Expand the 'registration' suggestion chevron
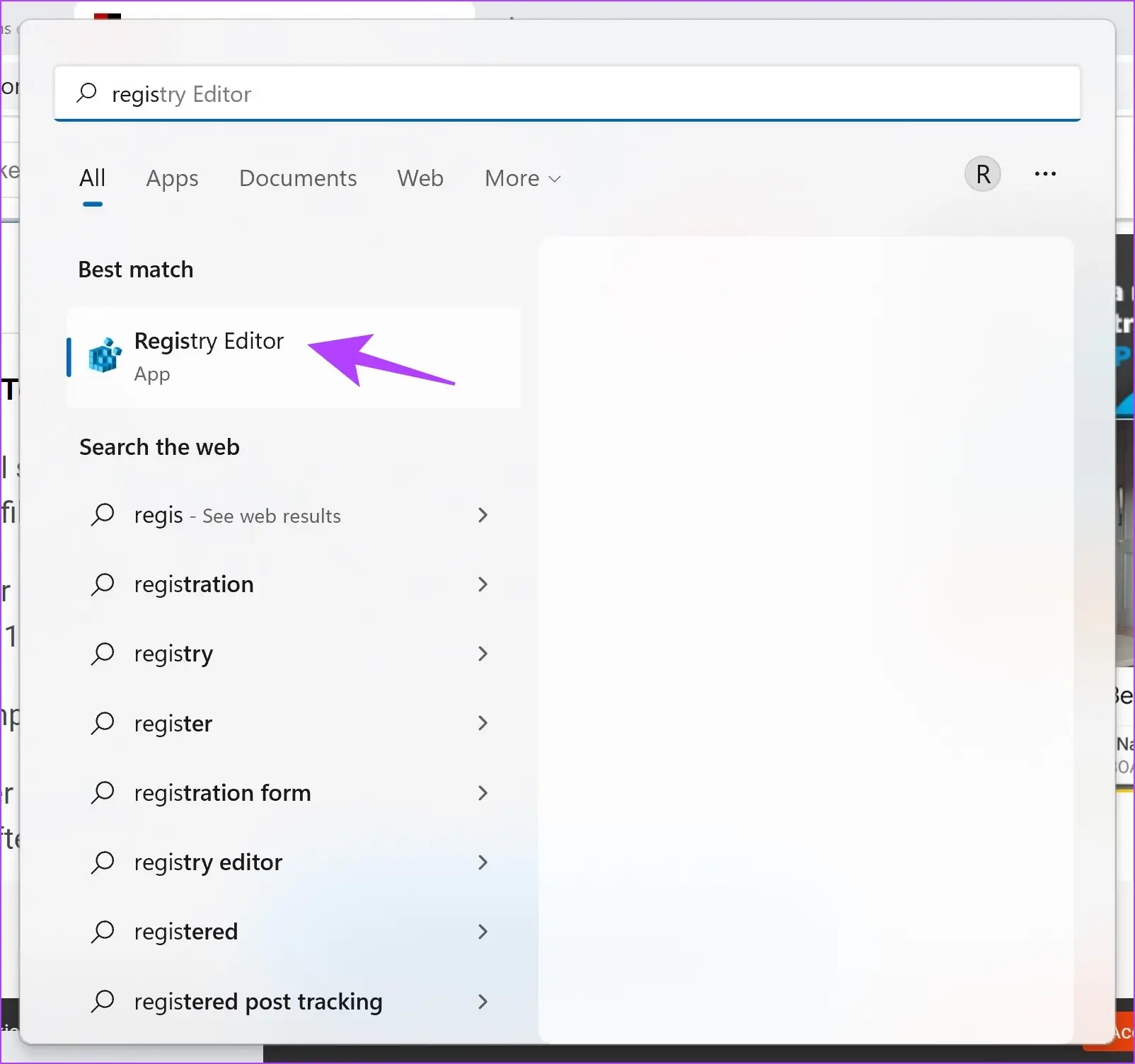 [x=483, y=584]
